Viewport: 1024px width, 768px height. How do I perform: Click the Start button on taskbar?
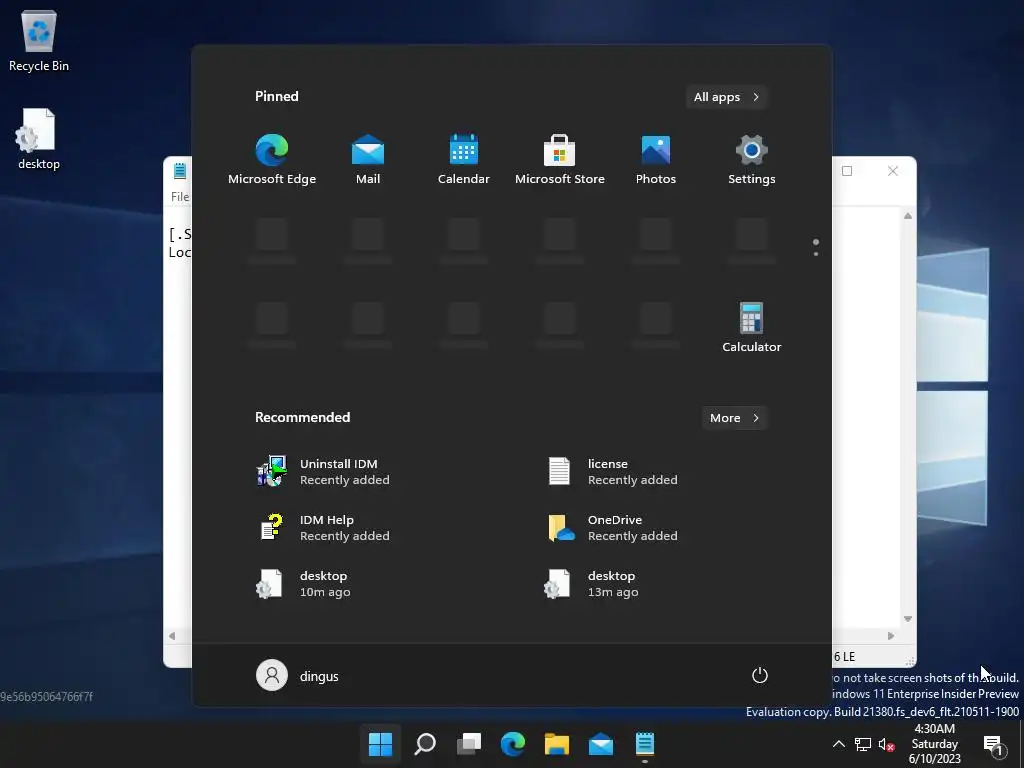click(380, 743)
